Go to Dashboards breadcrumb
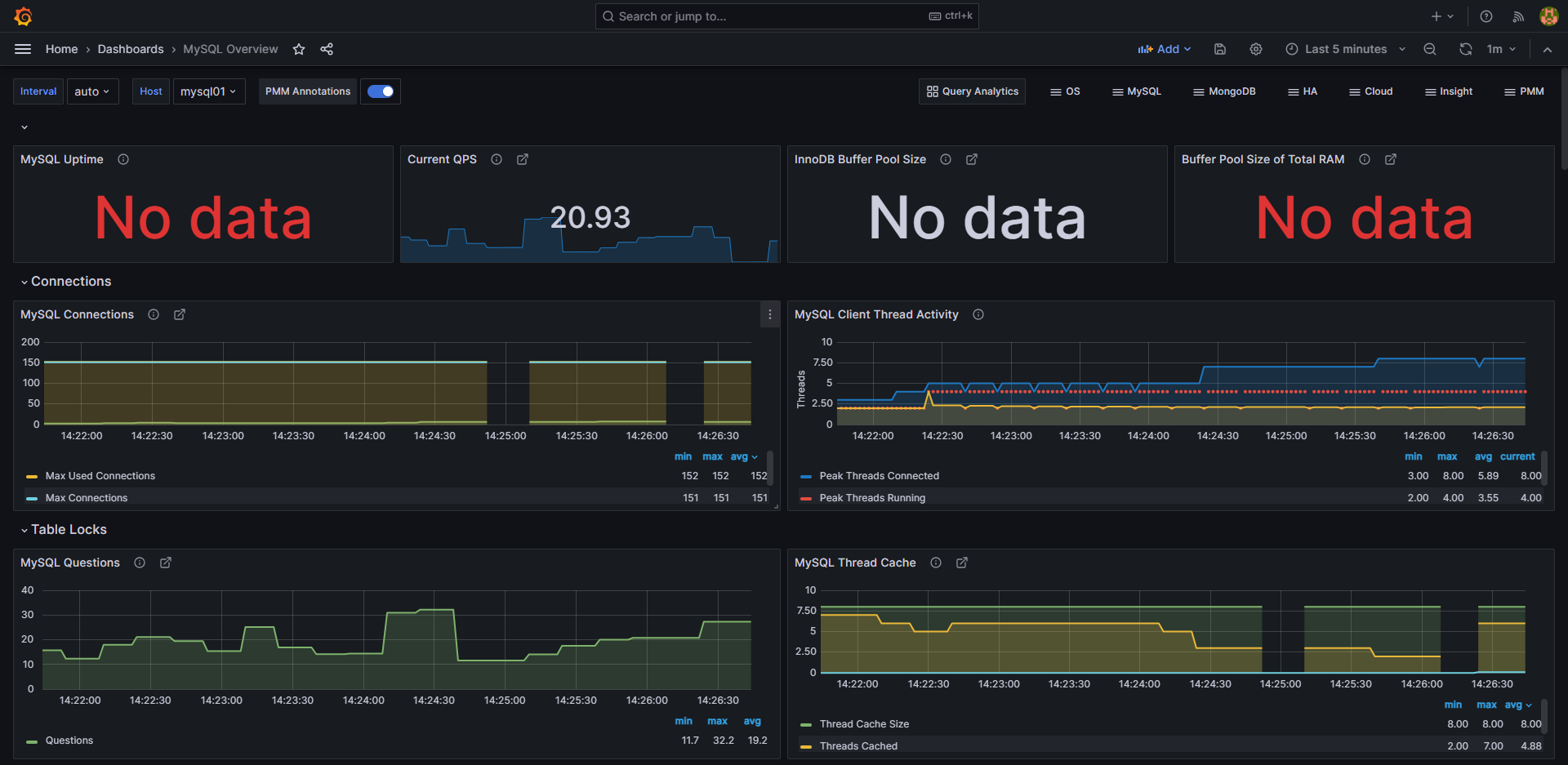1568x765 pixels. tap(131, 49)
